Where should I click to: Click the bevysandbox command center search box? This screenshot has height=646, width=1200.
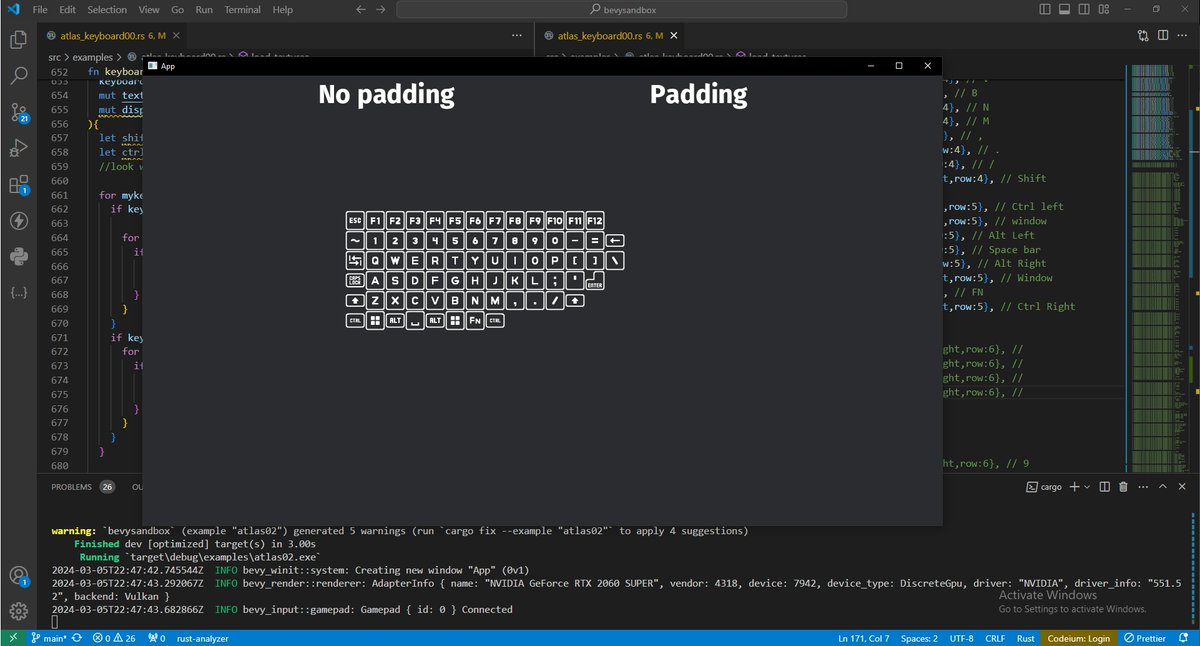622,9
